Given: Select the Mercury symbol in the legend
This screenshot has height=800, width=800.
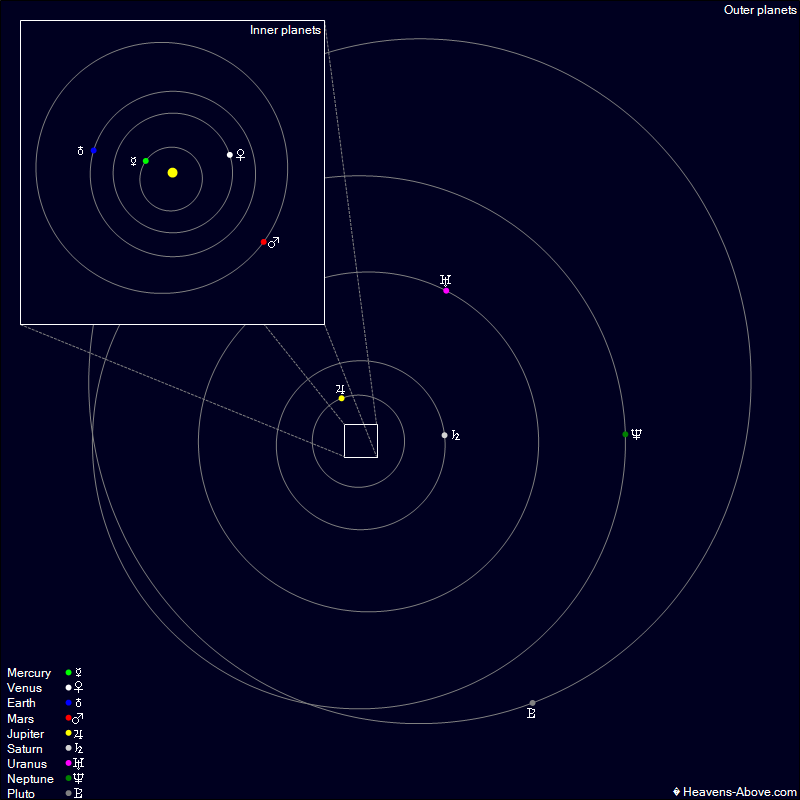Looking at the screenshot, I should point(78,672).
